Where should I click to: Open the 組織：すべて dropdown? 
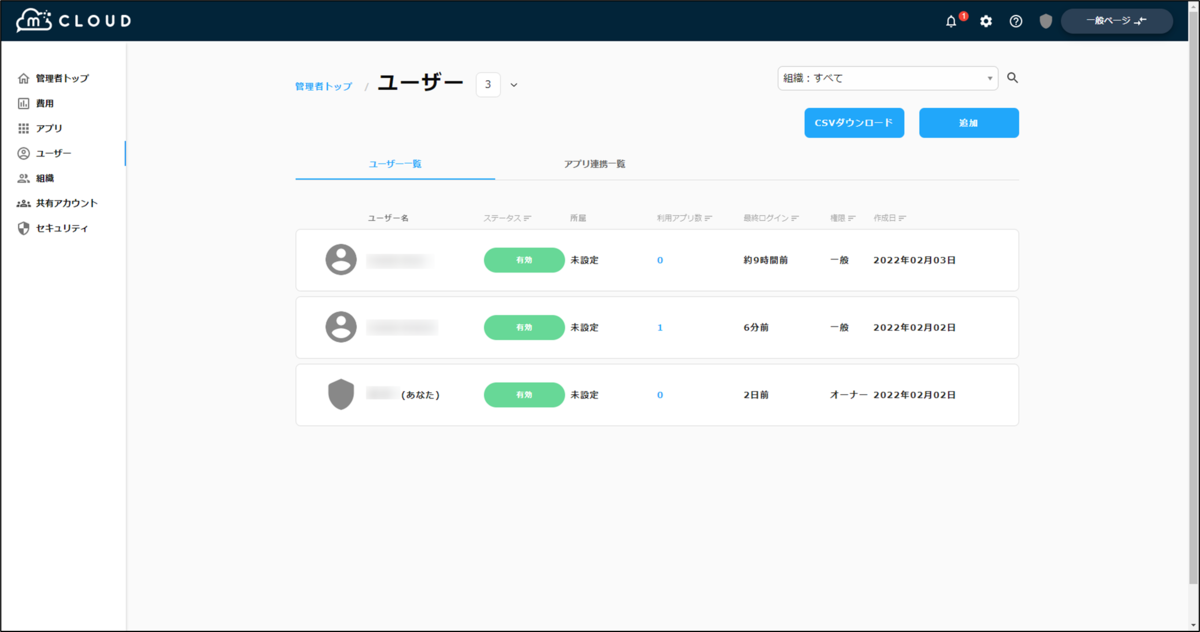point(888,78)
